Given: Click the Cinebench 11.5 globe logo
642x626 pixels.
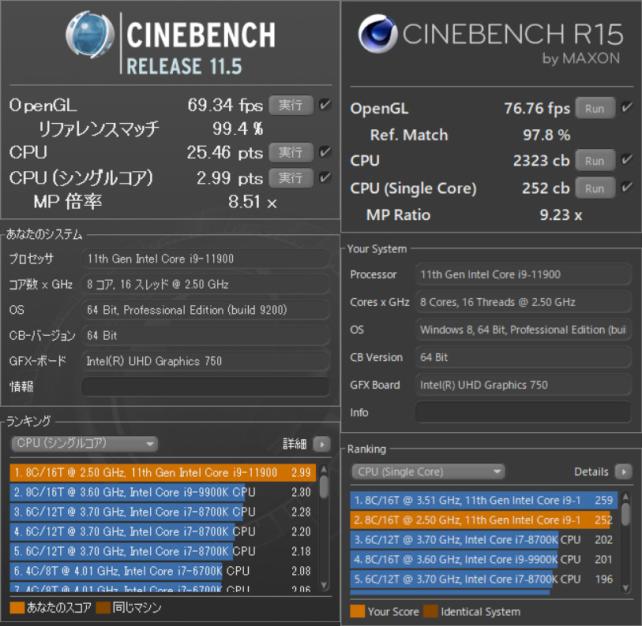Looking at the screenshot, I should [x=90, y=34].
